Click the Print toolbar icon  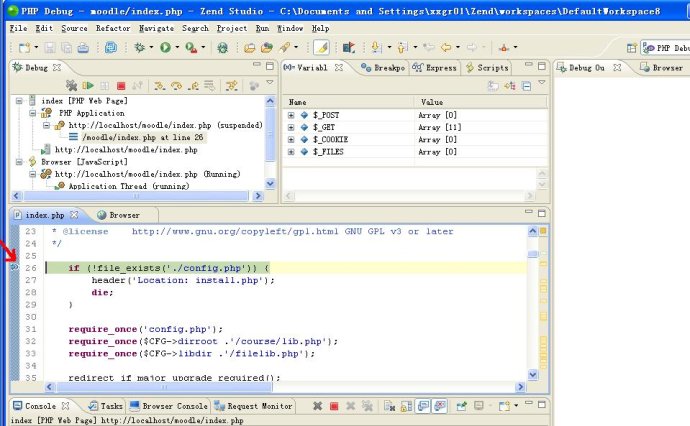pyautogui.click(x=83, y=48)
